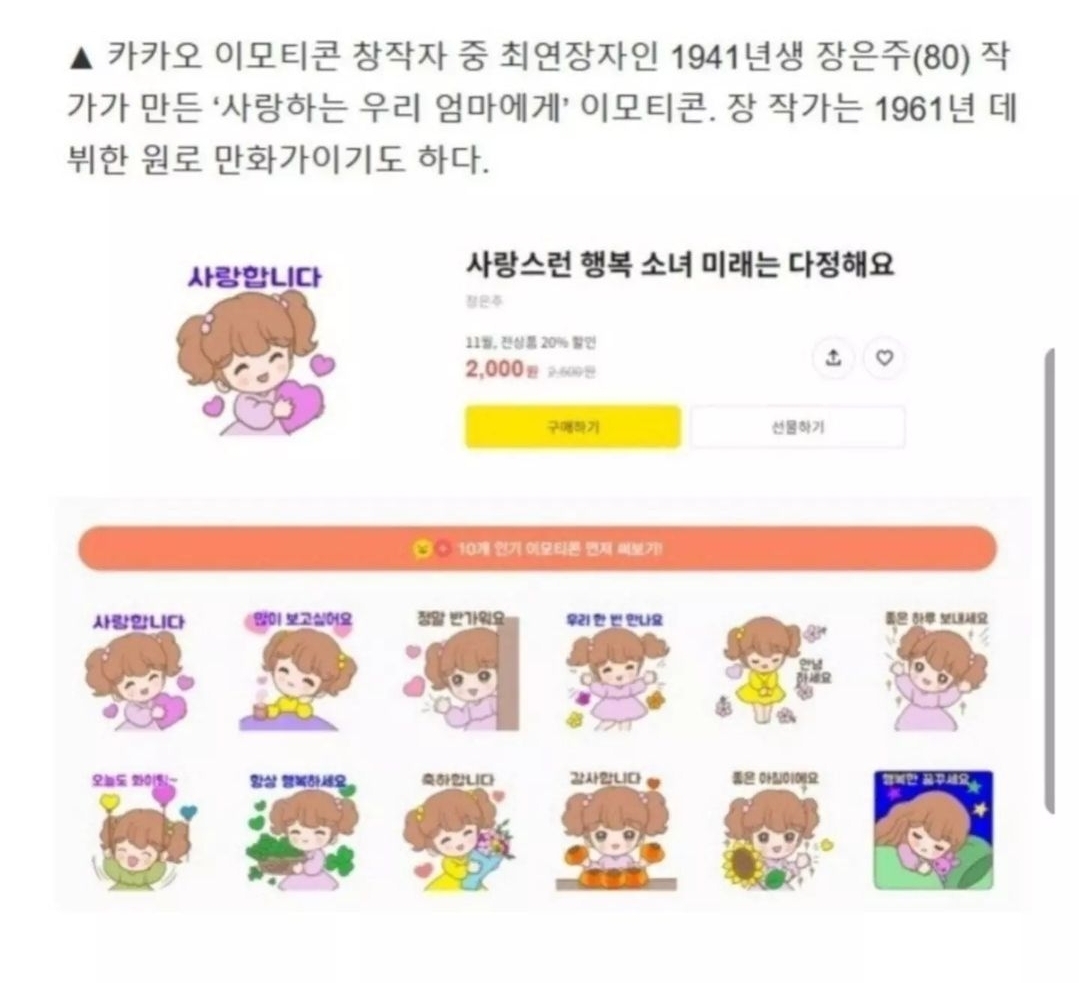The height and width of the screenshot is (983, 1079).
Task: Select the 많이 보고싶어요 emoticon
Action: pos(299,670)
